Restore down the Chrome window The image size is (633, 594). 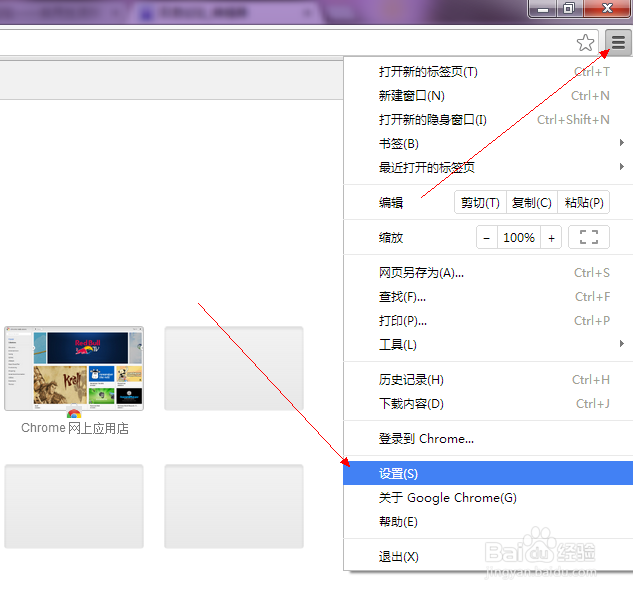point(569,9)
